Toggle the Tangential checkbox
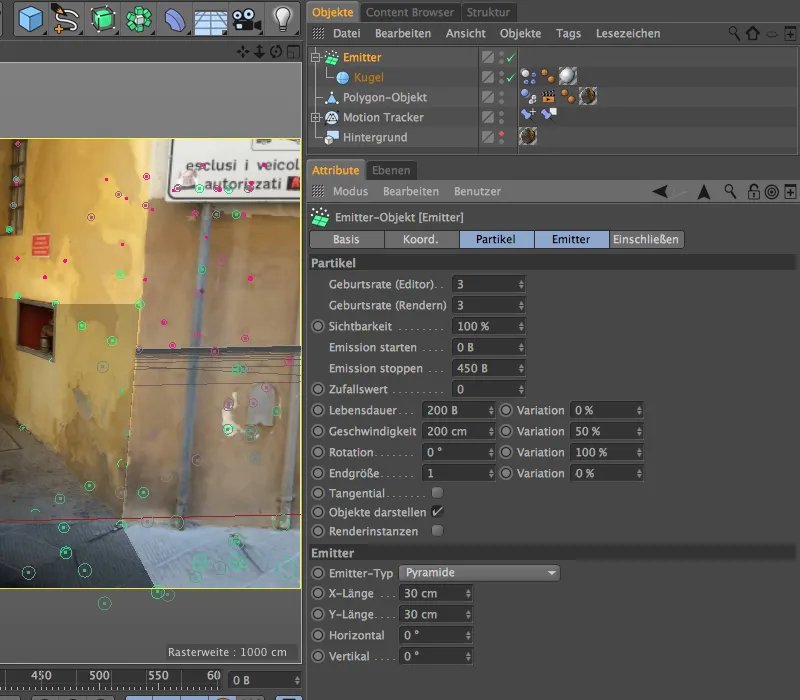The height and width of the screenshot is (700, 800). (x=437, y=493)
